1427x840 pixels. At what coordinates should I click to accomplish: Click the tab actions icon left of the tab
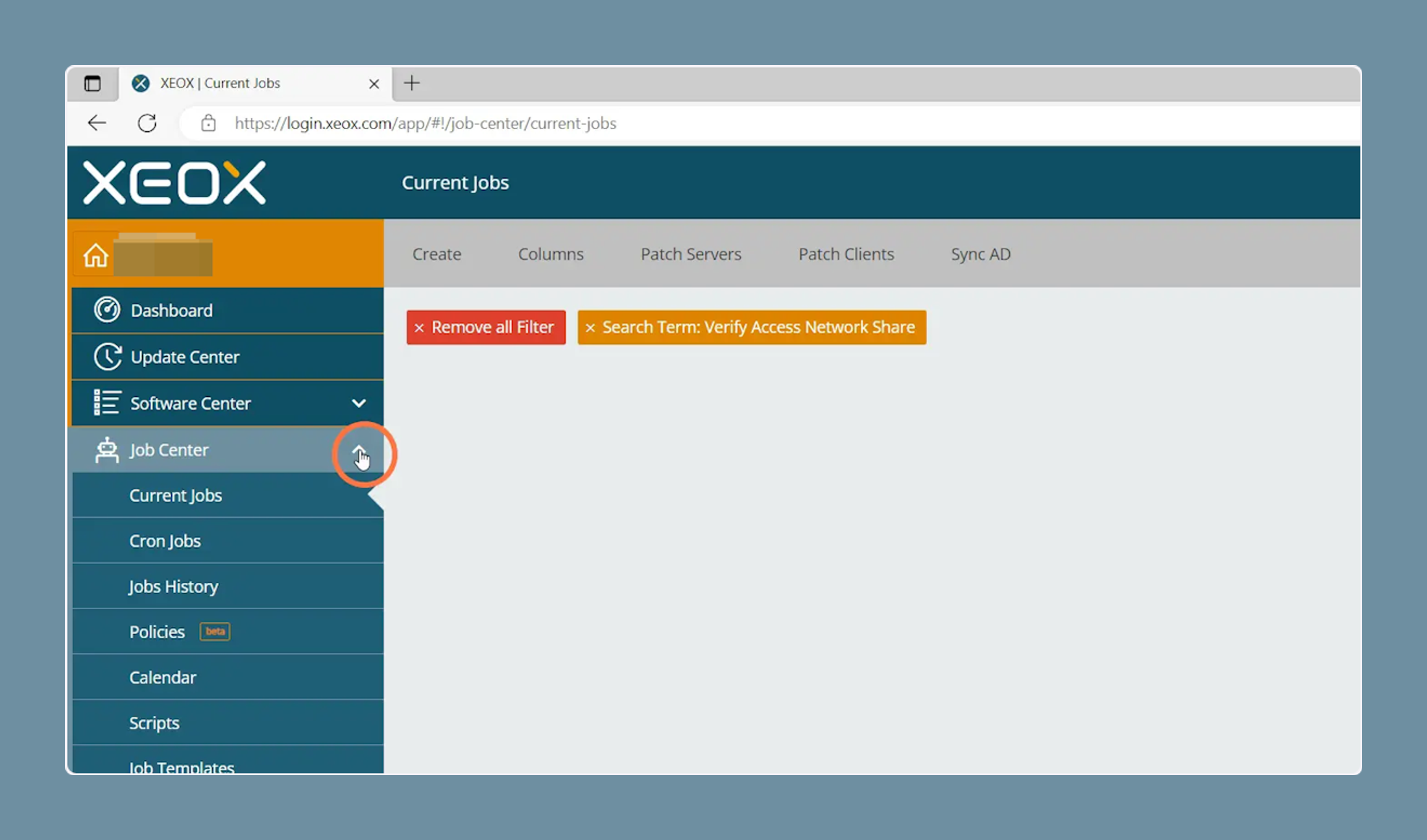pos(93,83)
